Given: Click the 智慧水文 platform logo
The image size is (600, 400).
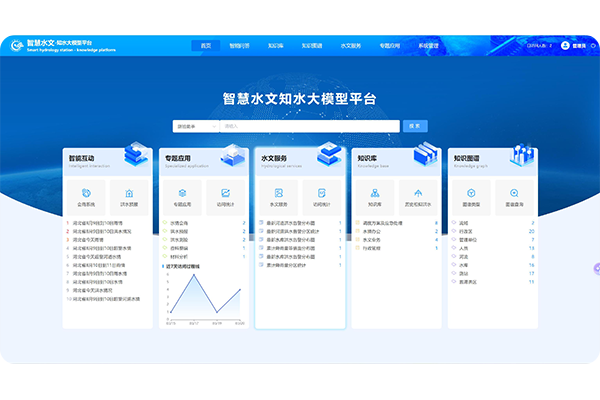Looking at the screenshot, I should 16,46.
